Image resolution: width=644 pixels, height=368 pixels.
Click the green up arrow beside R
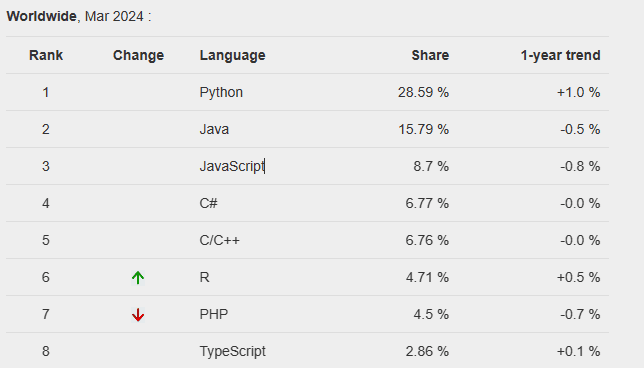coord(138,278)
